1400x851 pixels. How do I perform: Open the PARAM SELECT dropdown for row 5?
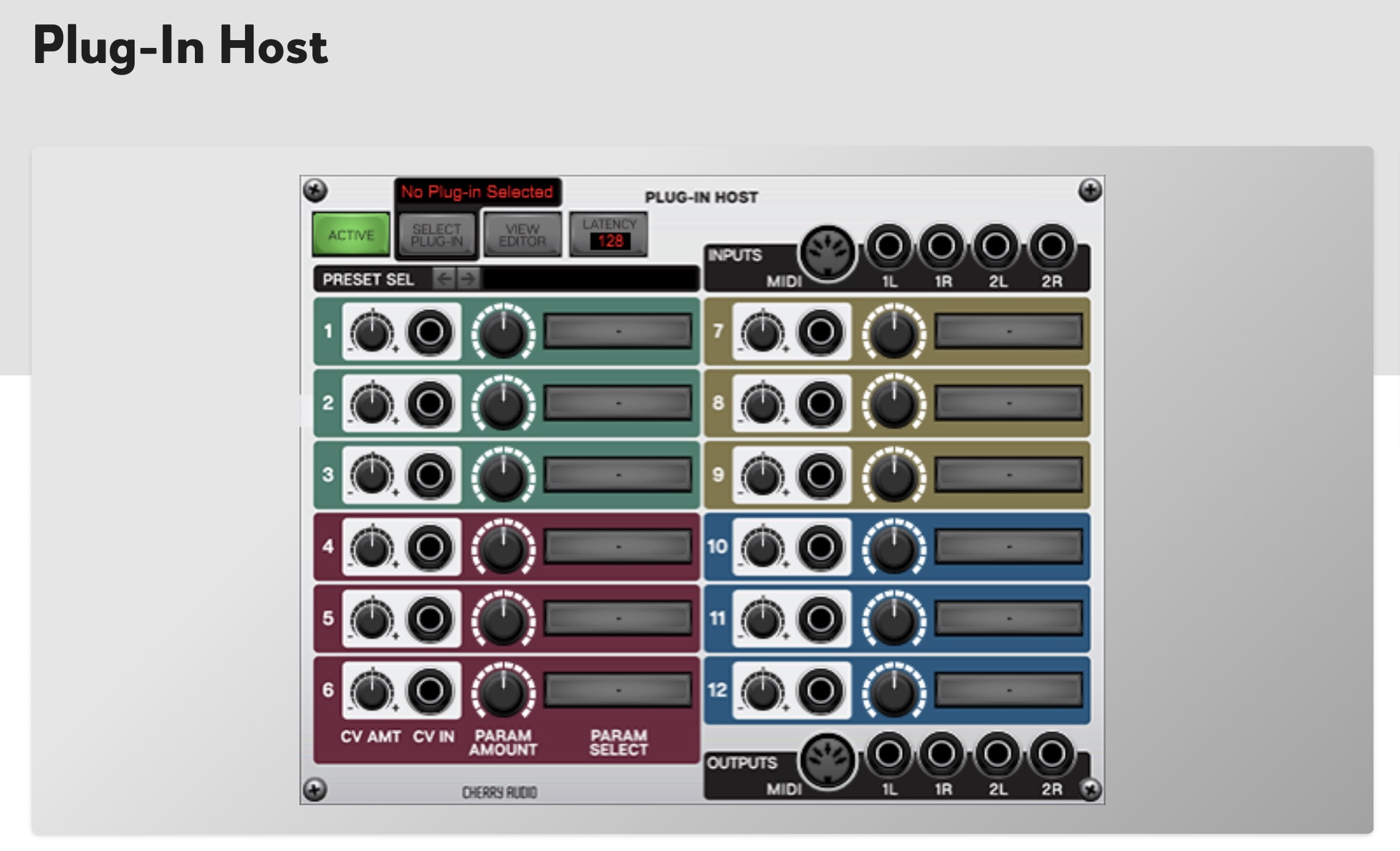click(618, 619)
